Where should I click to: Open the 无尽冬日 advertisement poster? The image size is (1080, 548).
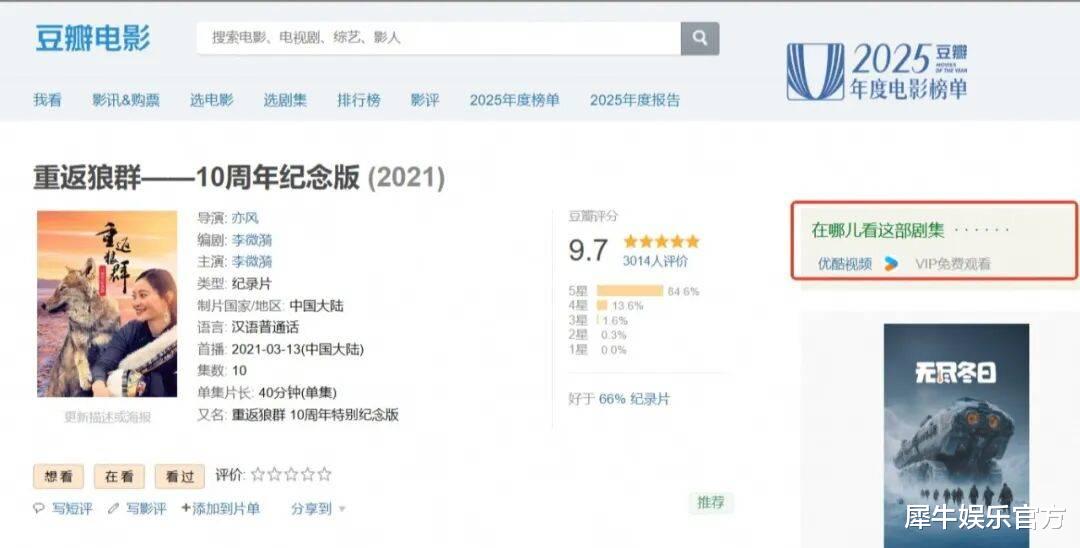click(956, 435)
